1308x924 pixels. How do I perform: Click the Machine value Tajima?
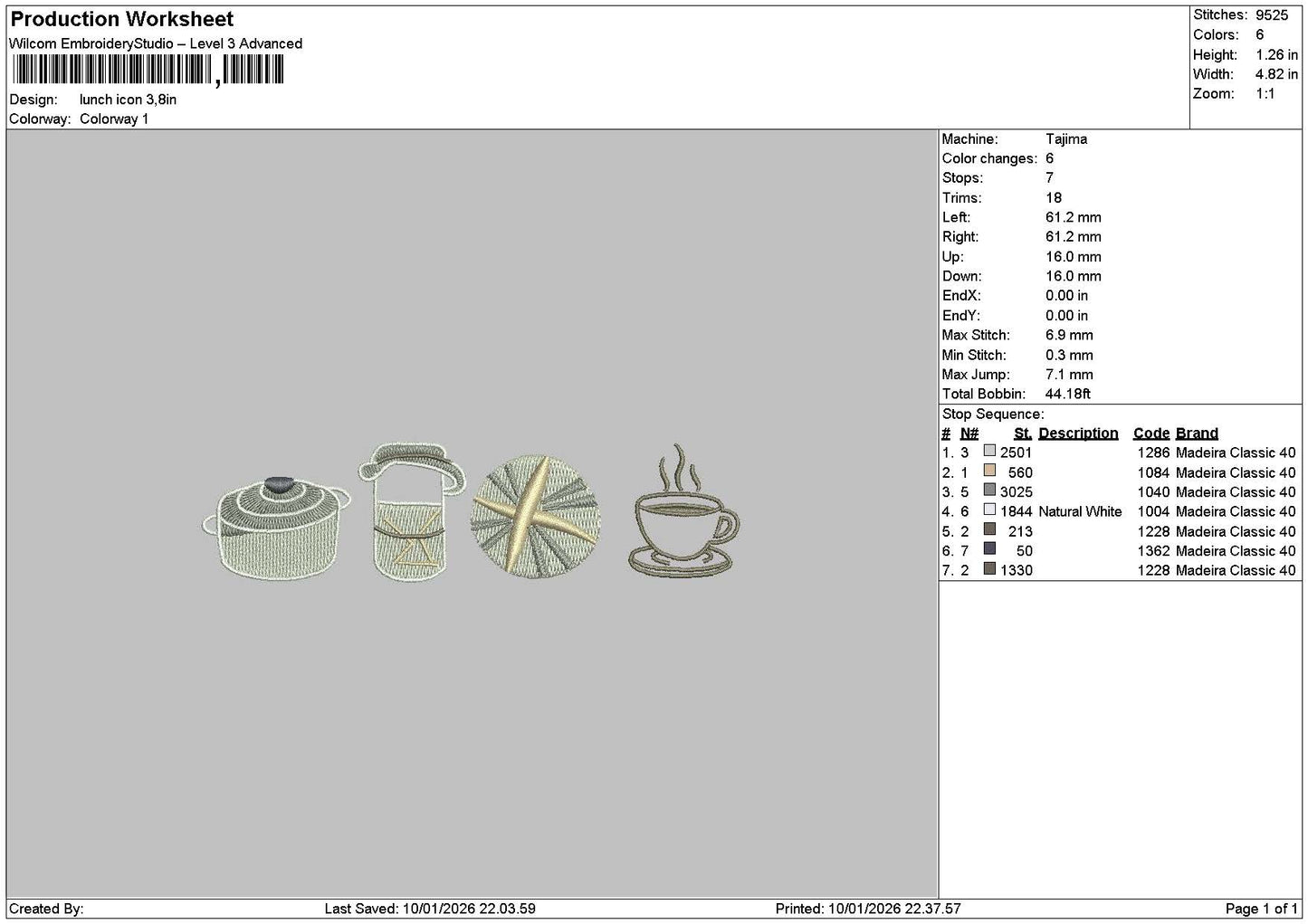click(1066, 138)
